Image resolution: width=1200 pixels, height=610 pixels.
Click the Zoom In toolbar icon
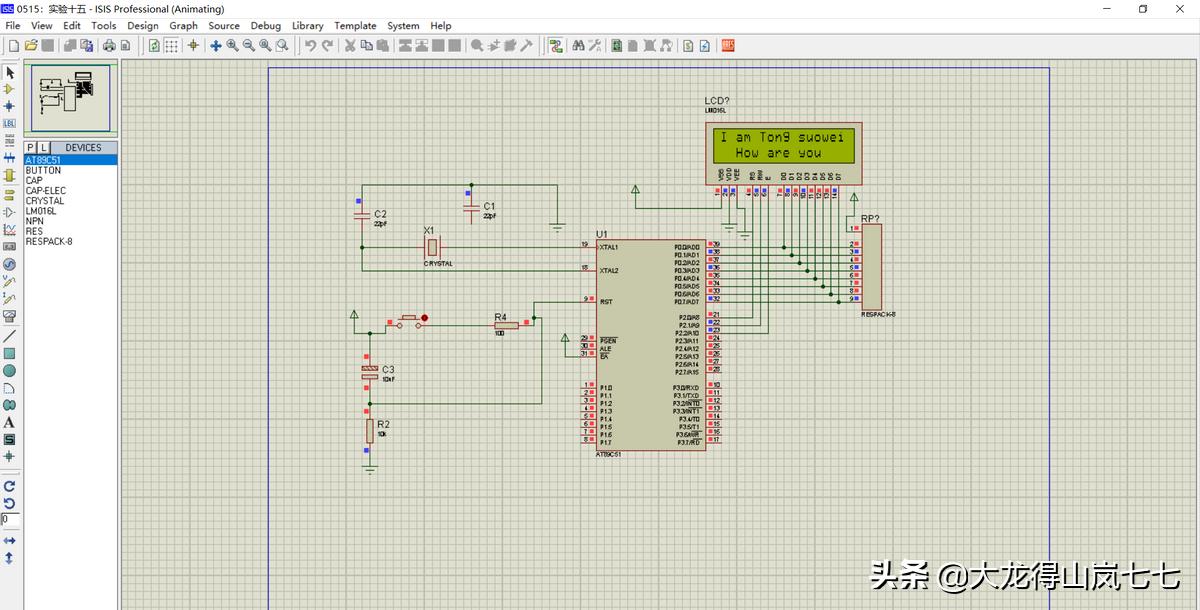pos(232,45)
